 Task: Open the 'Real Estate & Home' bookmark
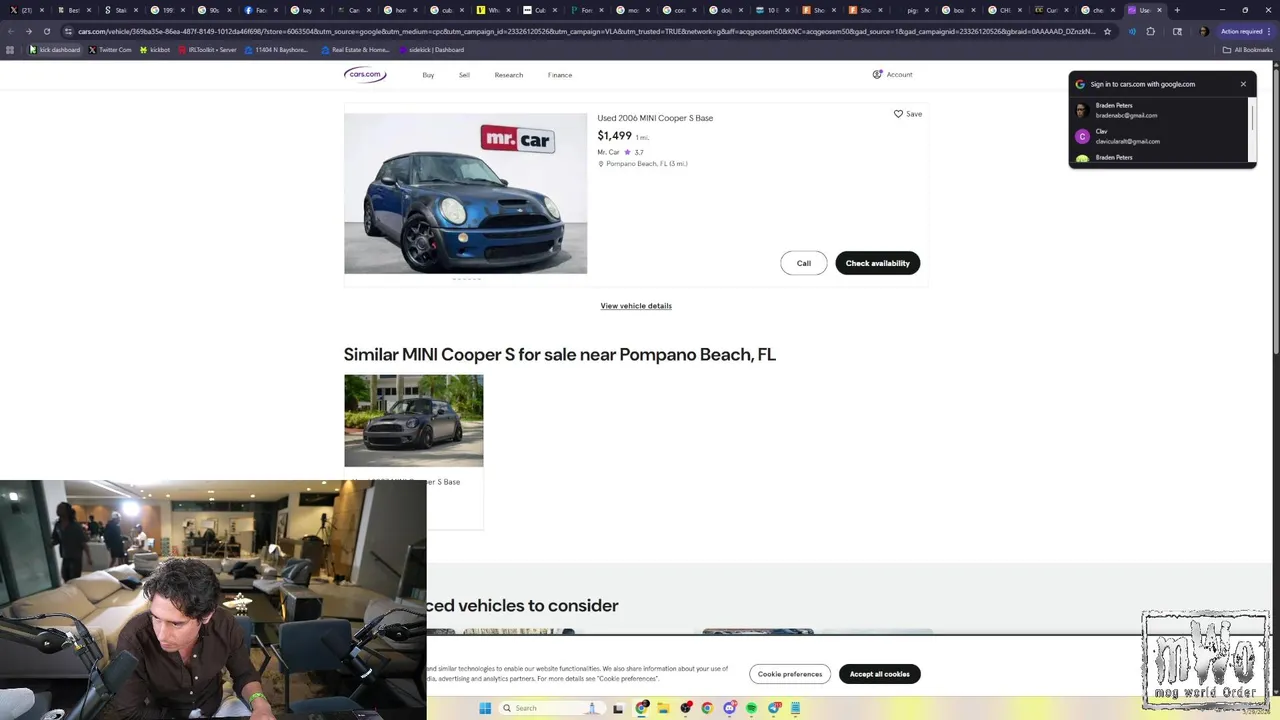click(x=356, y=50)
